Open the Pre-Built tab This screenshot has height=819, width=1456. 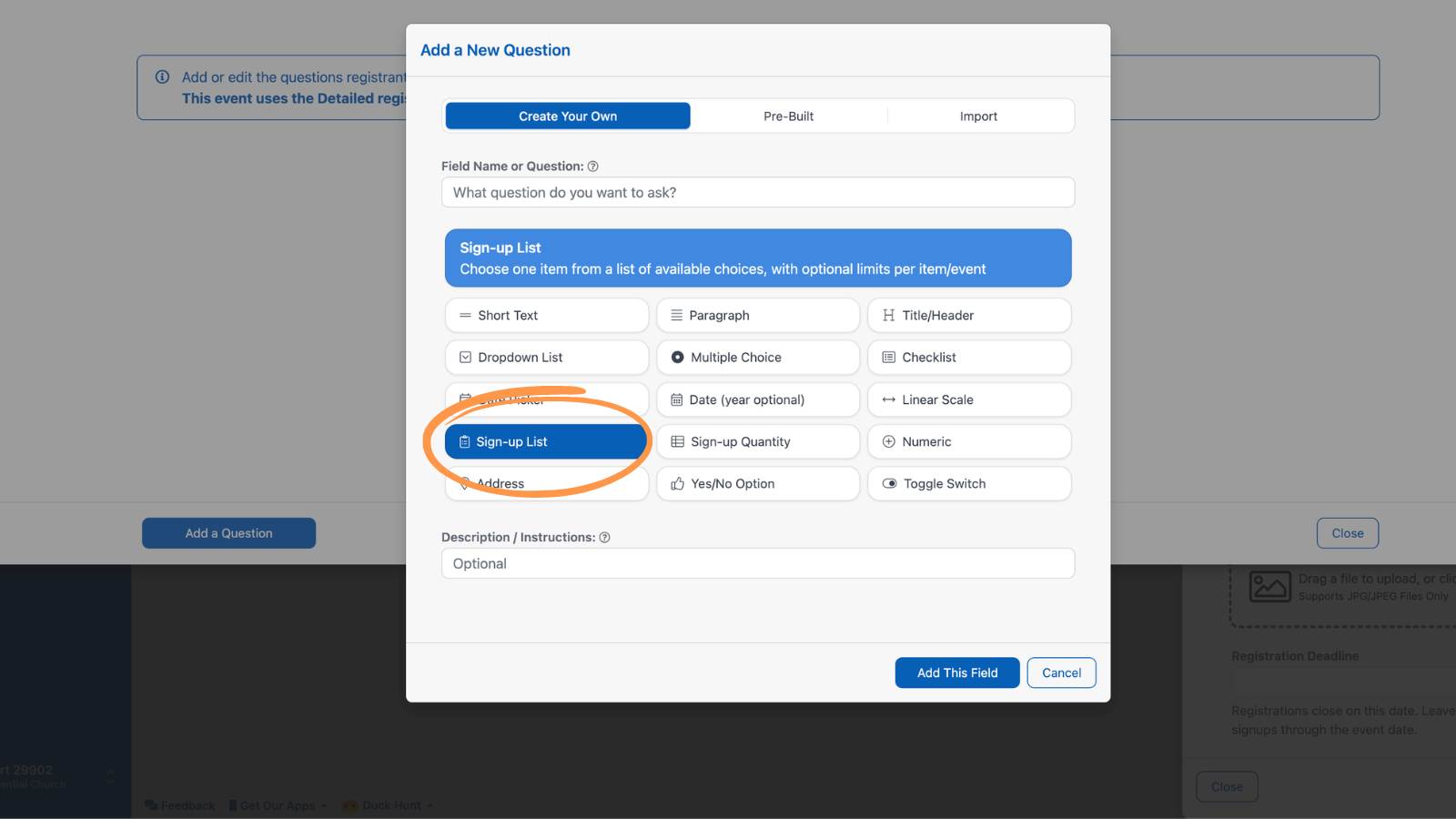point(788,116)
